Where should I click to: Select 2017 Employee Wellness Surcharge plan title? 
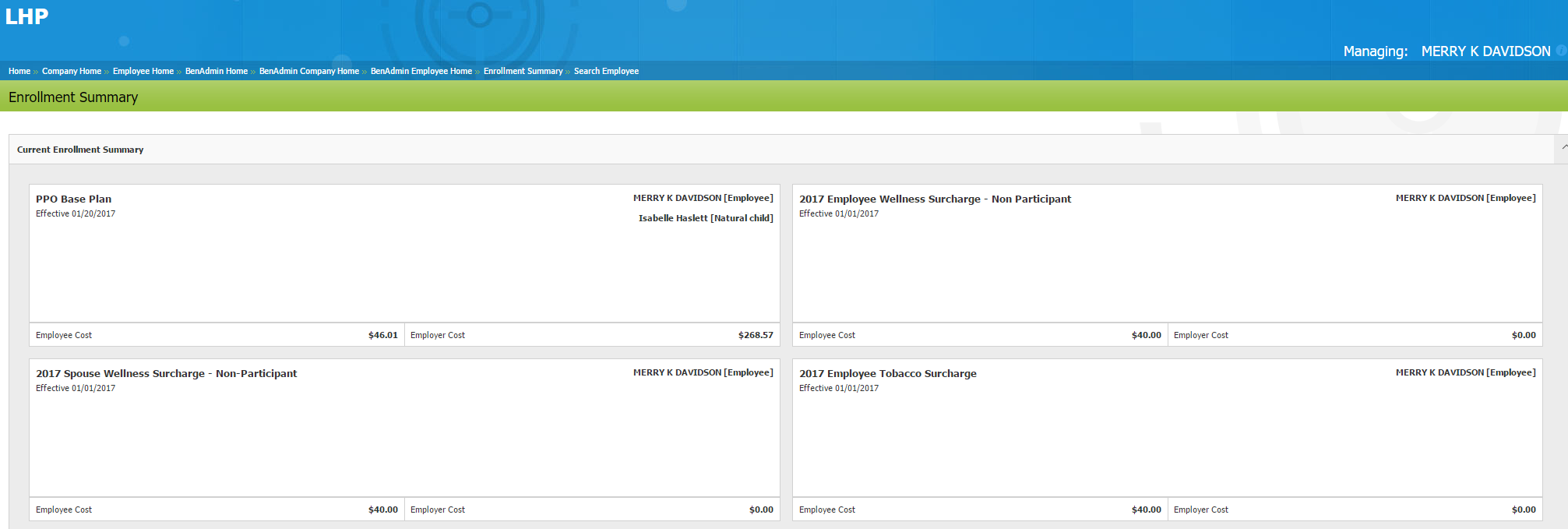pyautogui.click(x=935, y=199)
